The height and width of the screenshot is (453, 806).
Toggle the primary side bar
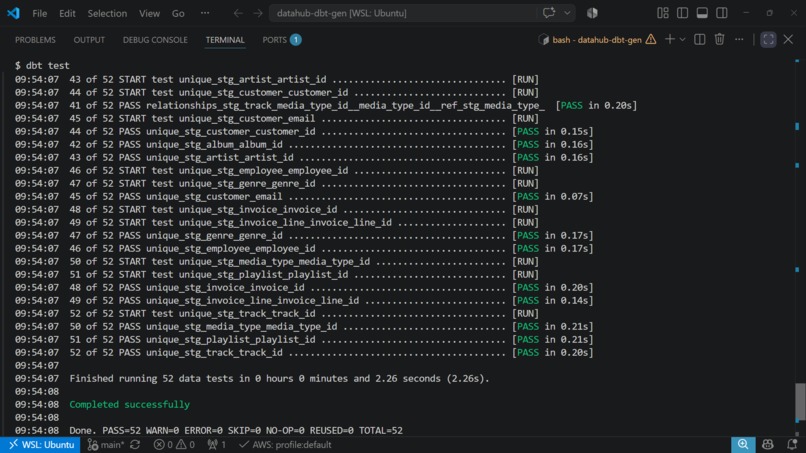(682, 13)
